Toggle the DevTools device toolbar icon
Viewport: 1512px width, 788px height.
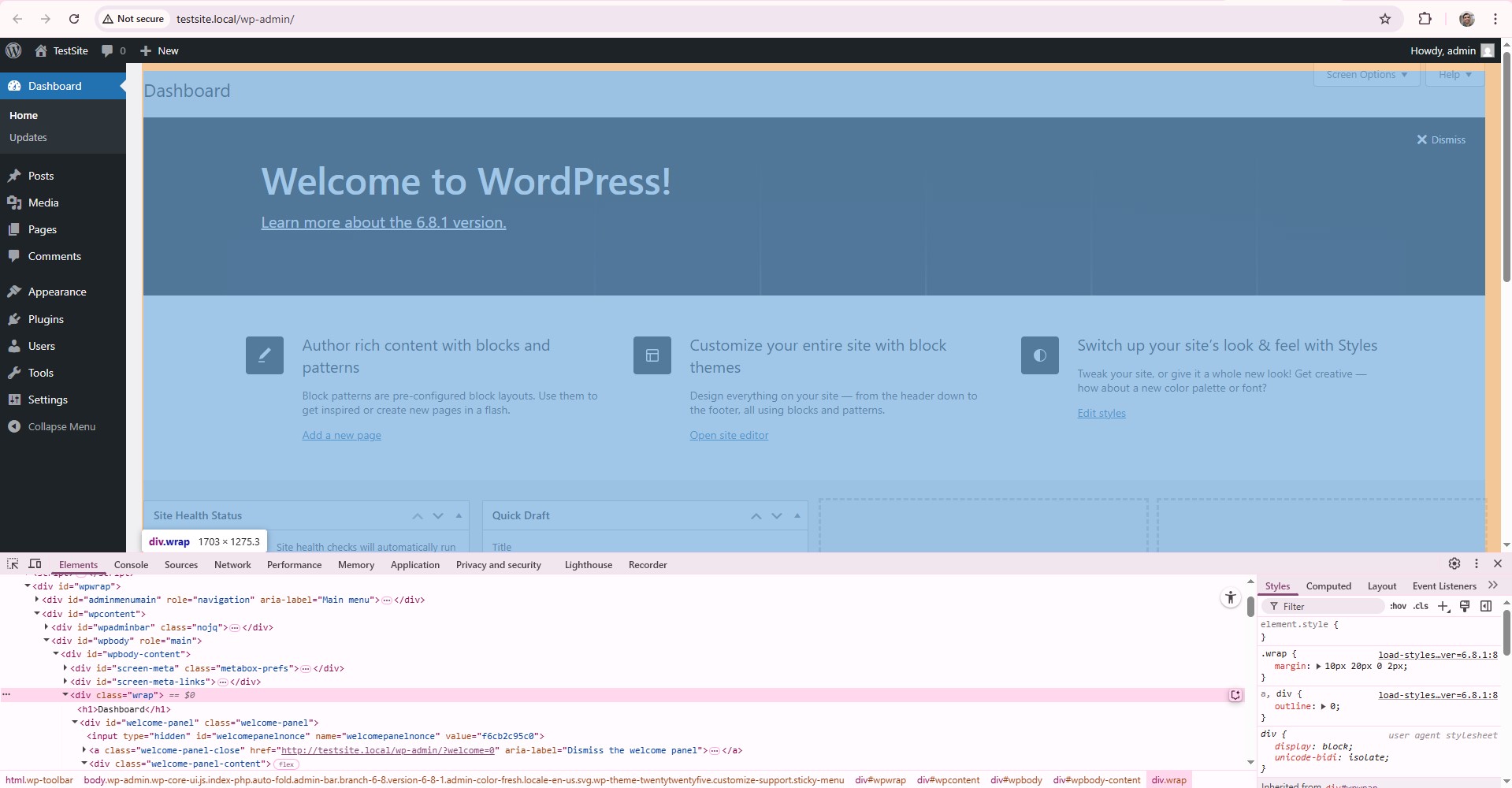[35, 563]
